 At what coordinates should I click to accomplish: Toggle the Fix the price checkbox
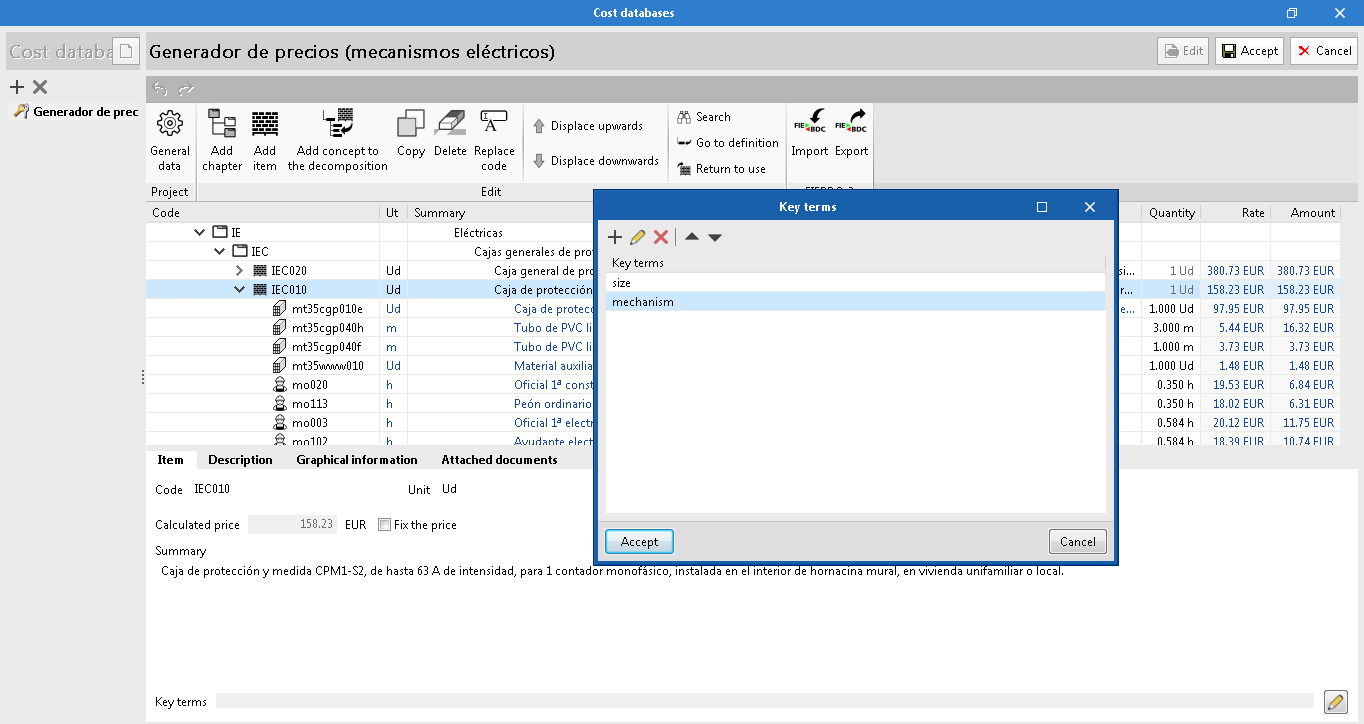coord(384,524)
